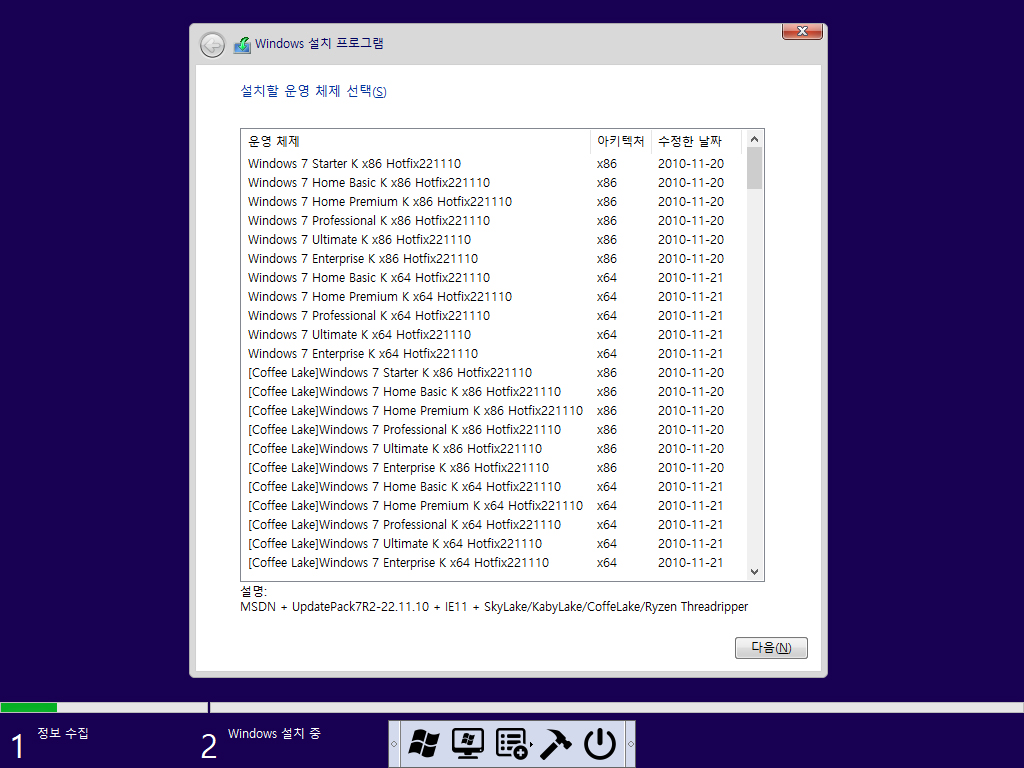
Task: Open the monitor icon in bottom toolbar
Action: coord(468,744)
